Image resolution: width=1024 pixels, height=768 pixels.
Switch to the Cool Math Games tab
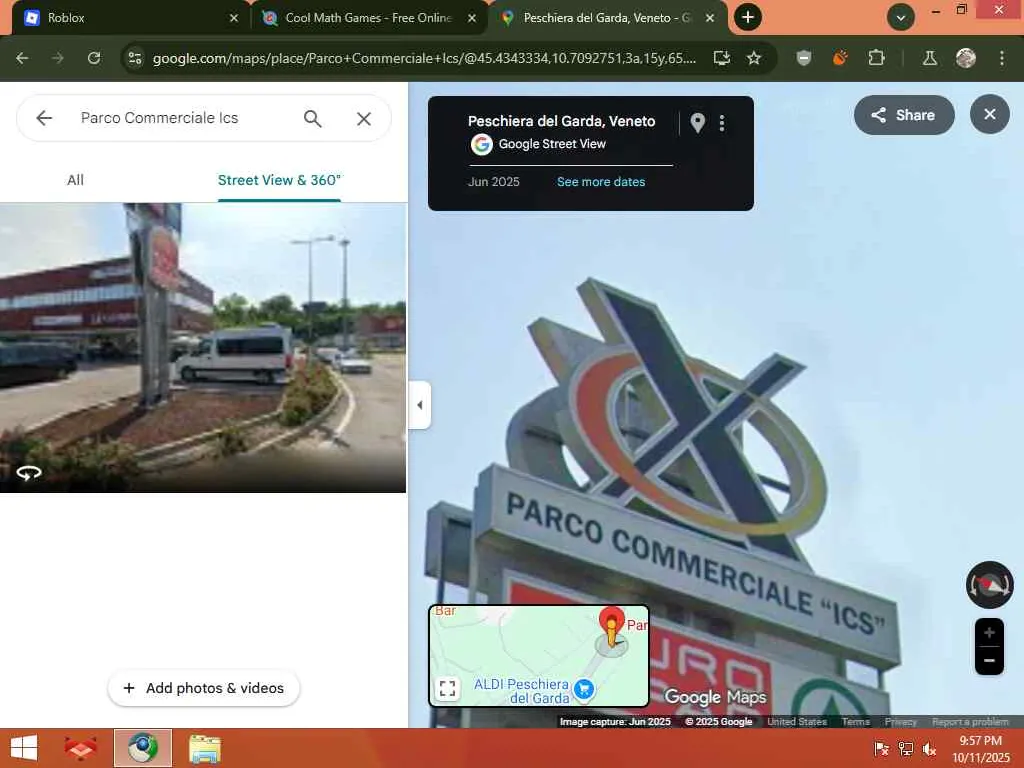click(369, 18)
